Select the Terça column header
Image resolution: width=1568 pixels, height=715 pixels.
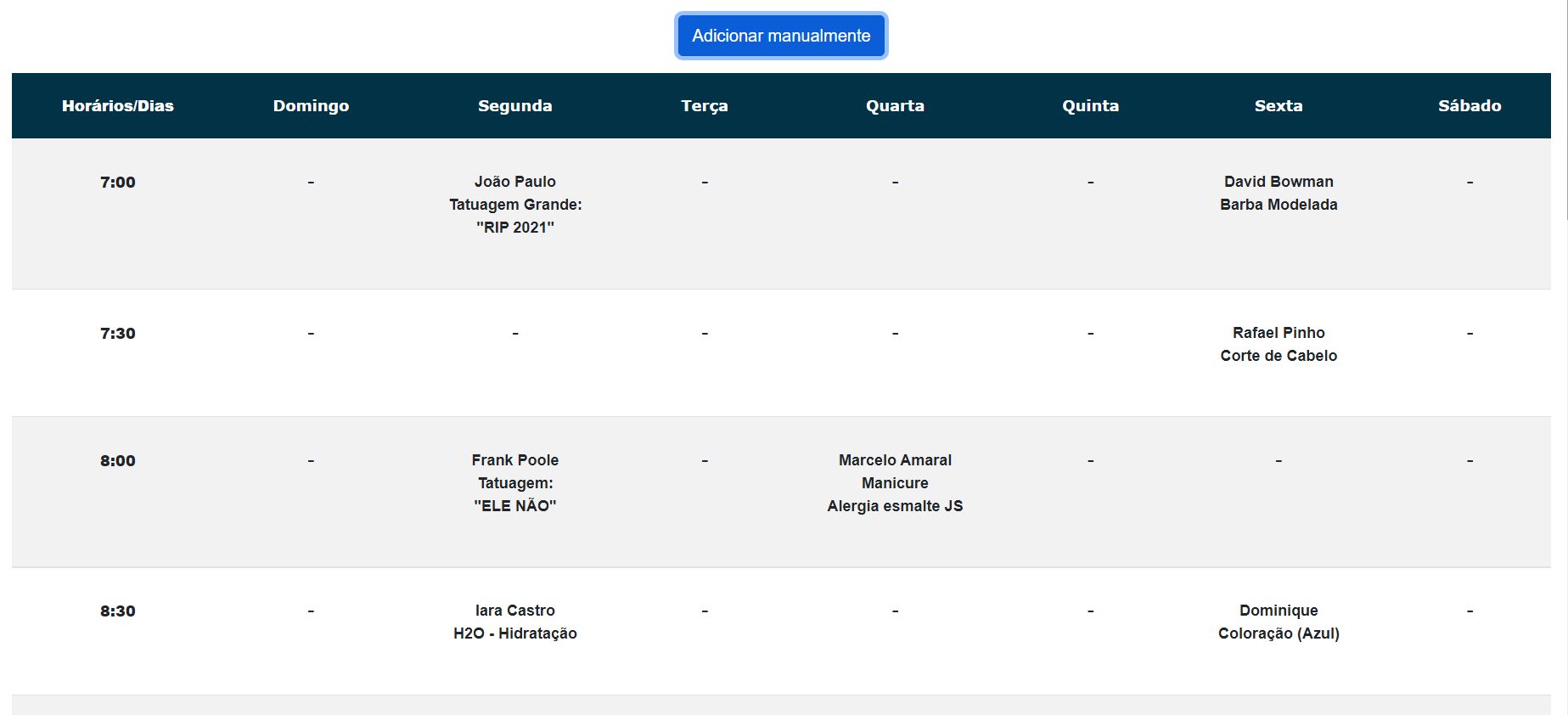point(704,106)
